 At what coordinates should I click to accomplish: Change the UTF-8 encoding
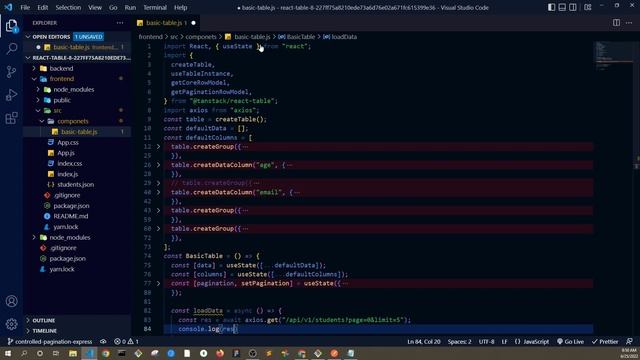point(486,342)
